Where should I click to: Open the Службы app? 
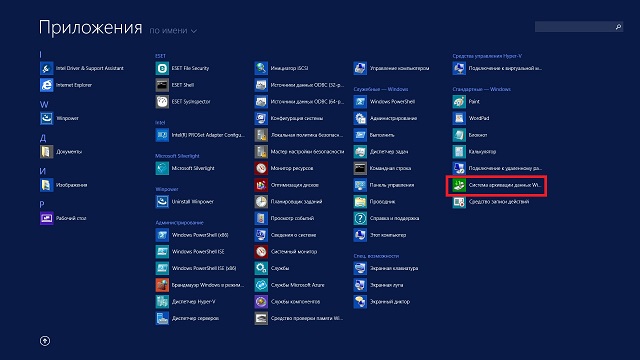click(x=272, y=268)
